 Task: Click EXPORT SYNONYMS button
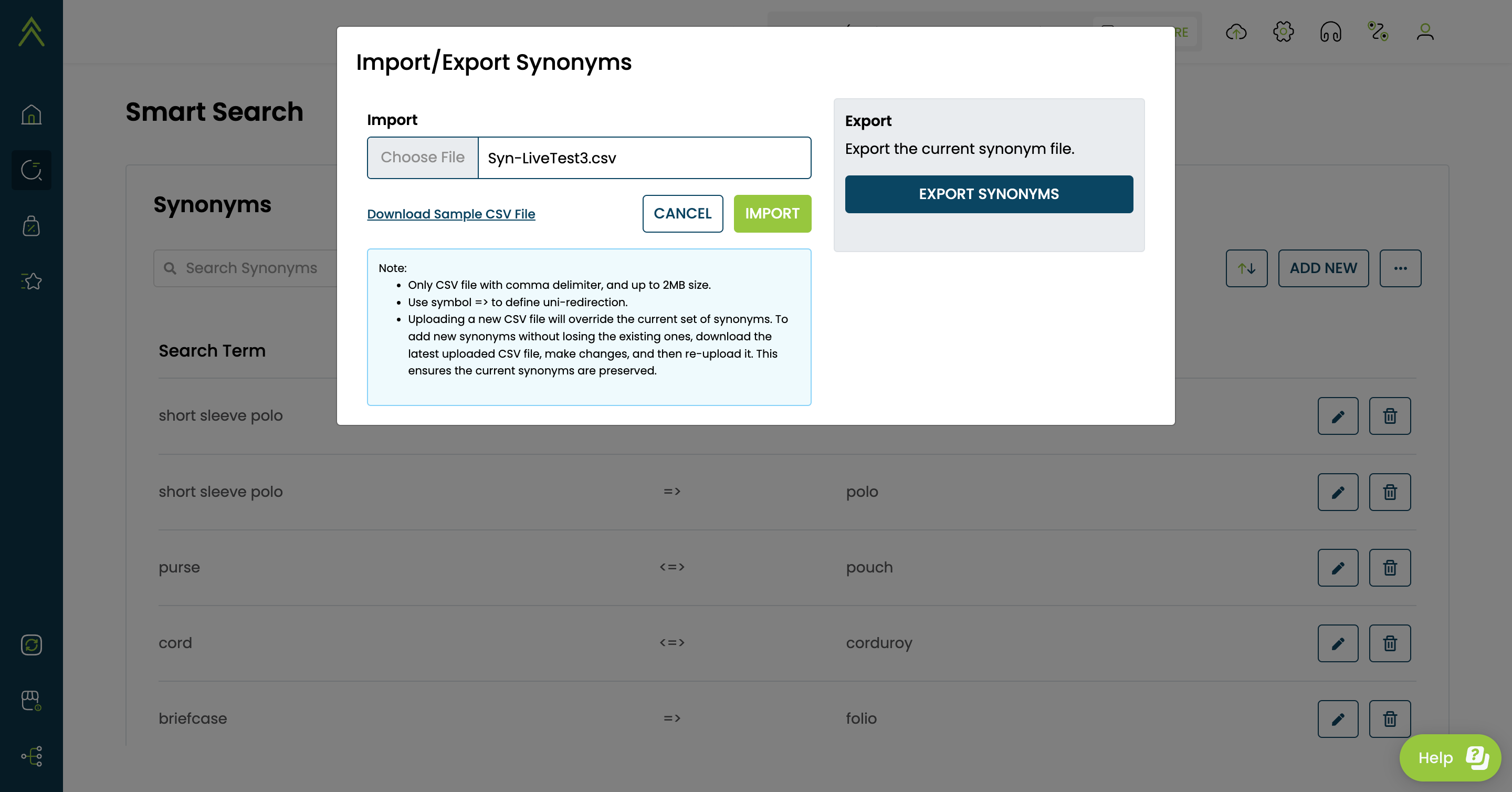pos(989,194)
